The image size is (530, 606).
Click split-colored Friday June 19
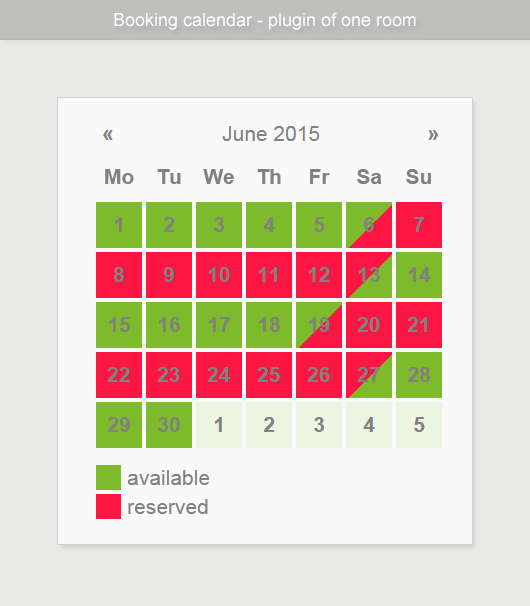(x=319, y=325)
